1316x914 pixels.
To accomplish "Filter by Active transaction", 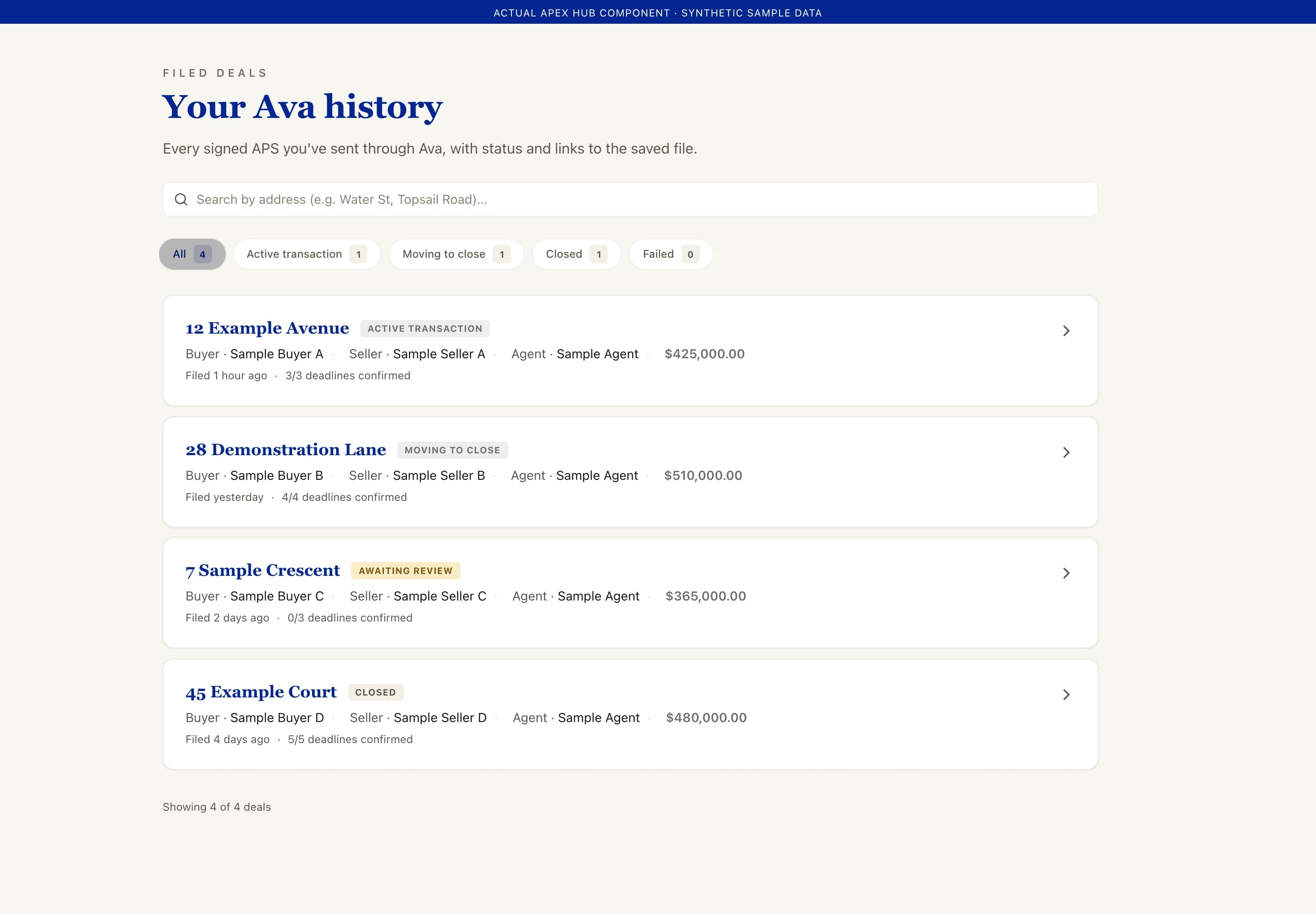I will tap(307, 254).
